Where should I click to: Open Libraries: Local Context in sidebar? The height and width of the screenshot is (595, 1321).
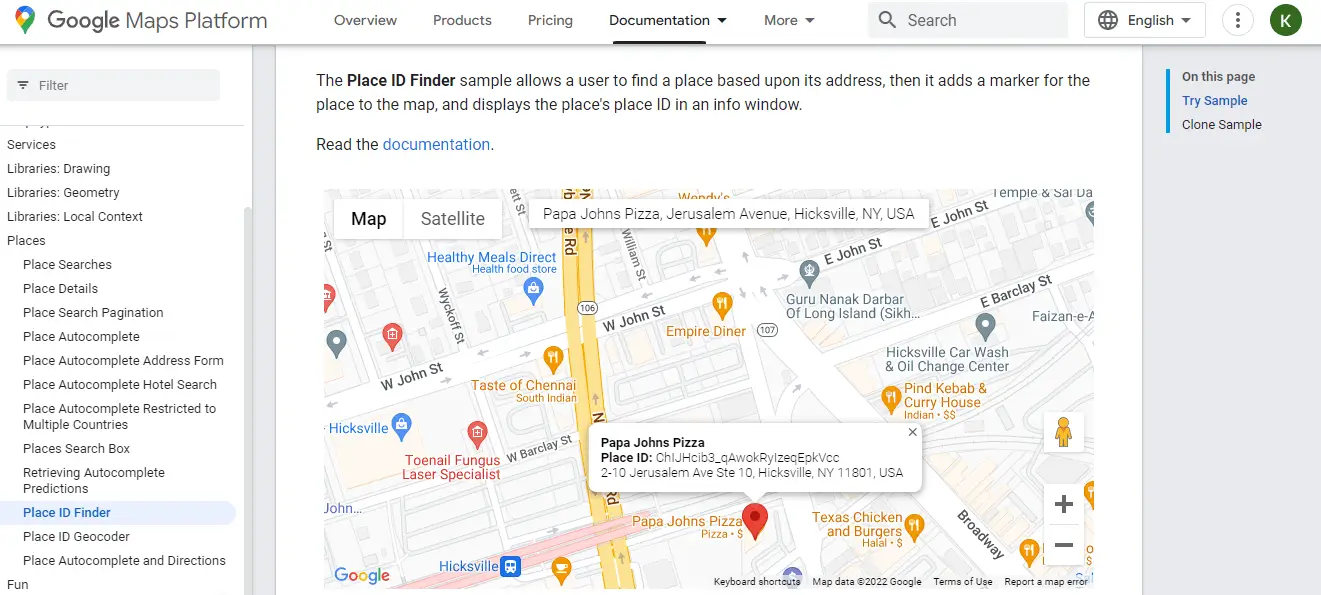[x=75, y=217]
